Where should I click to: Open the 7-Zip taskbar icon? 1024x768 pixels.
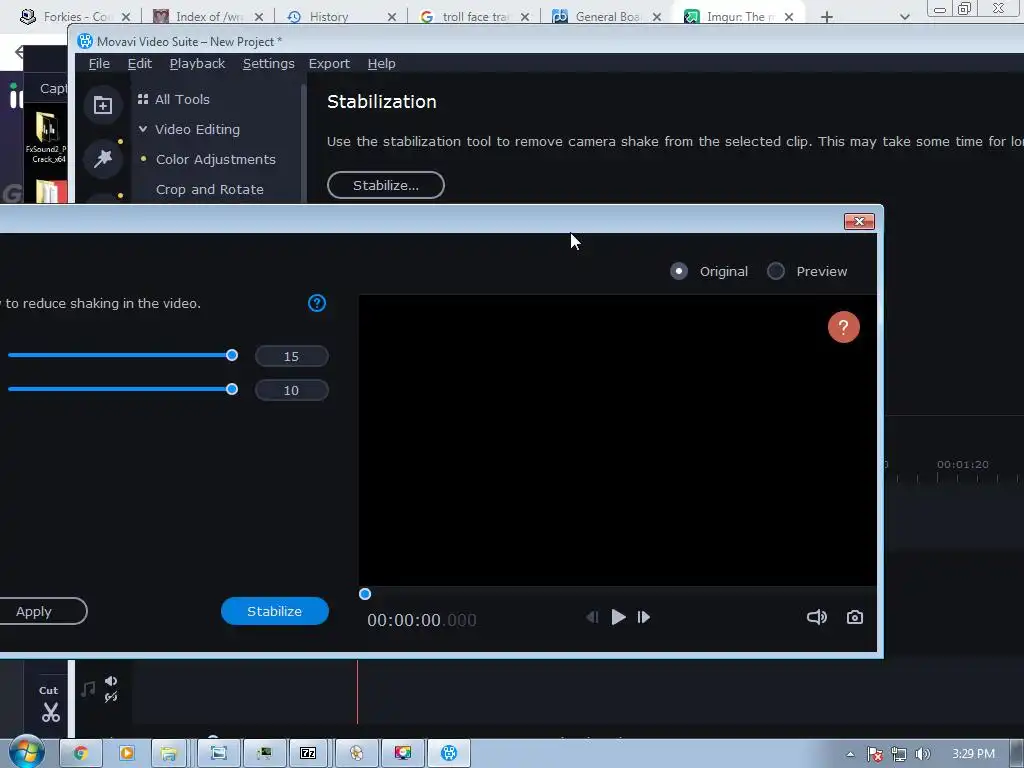(308, 753)
